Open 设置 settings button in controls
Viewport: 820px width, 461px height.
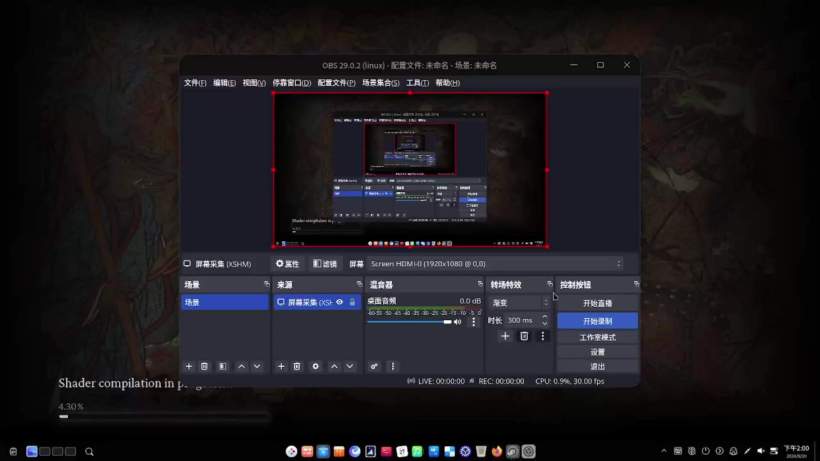click(598, 352)
